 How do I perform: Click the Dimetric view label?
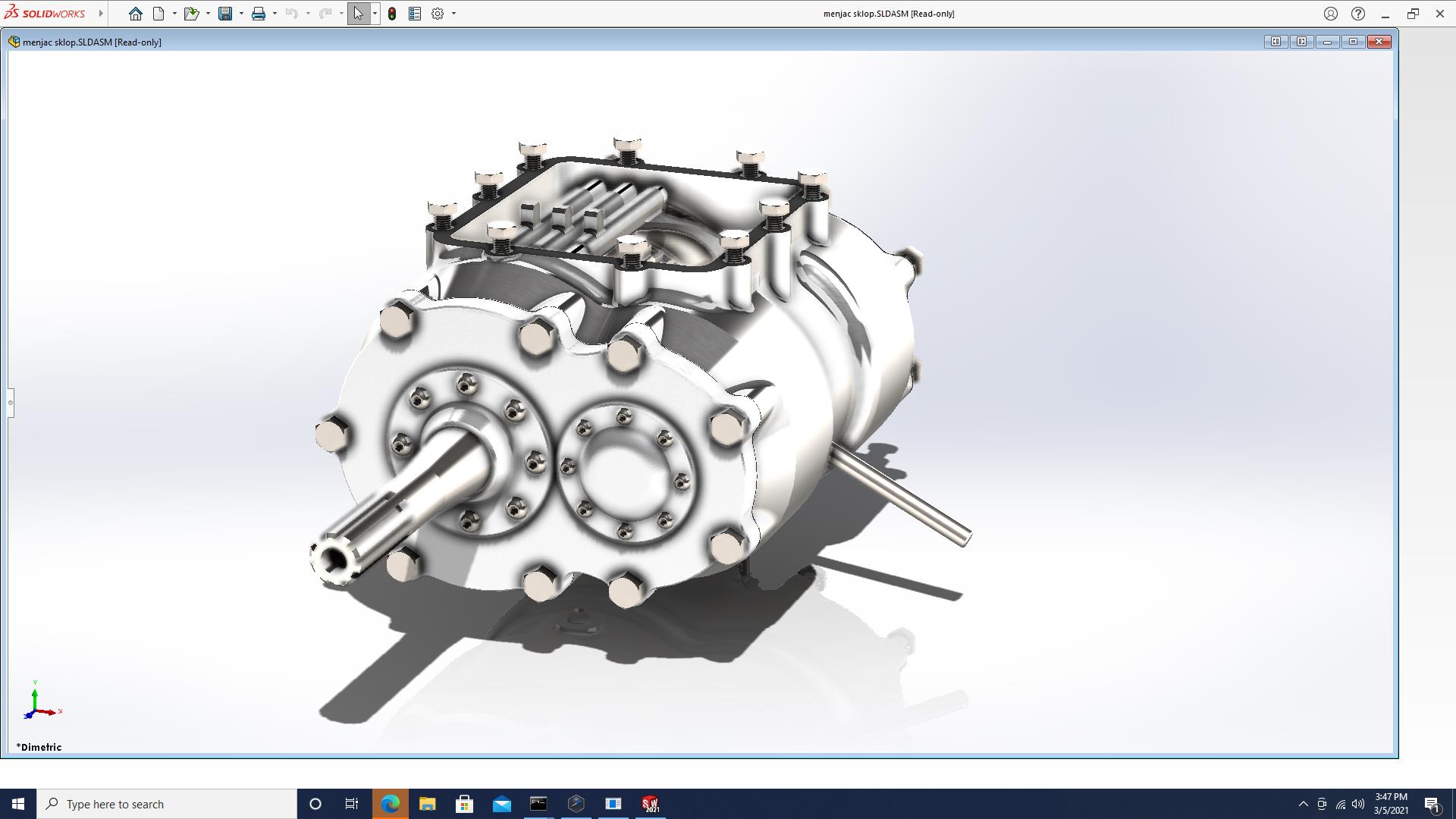click(39, 747)
